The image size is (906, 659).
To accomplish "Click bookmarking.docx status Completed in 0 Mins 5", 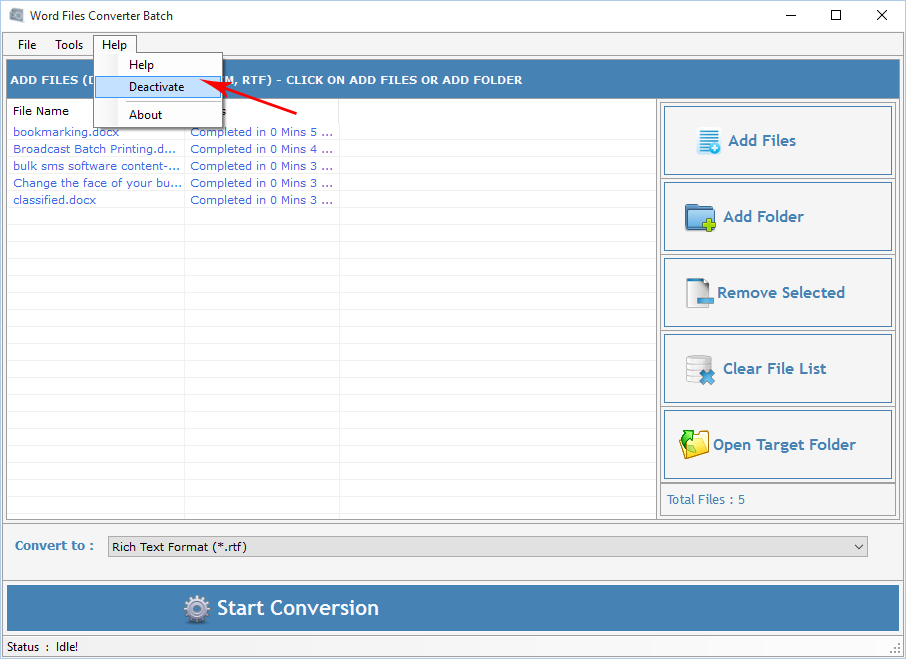I will 261,132.
